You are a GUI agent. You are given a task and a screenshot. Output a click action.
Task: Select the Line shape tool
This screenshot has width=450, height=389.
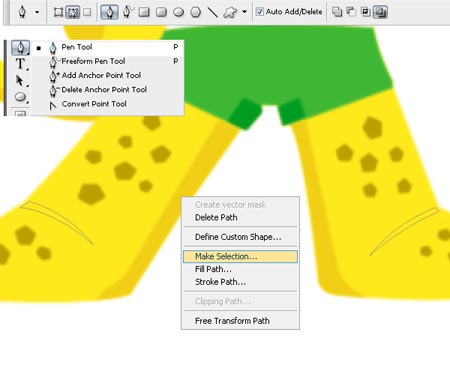(212, 12)
